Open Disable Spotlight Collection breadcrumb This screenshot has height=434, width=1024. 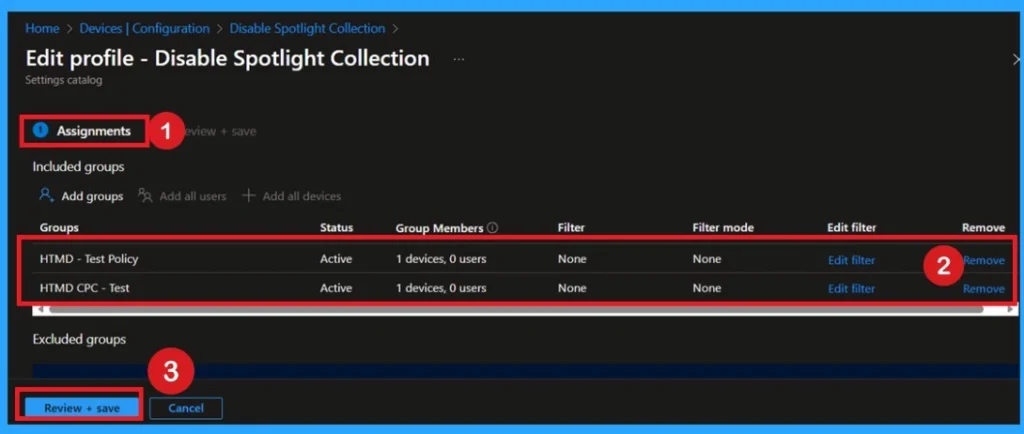coord(307,29)
